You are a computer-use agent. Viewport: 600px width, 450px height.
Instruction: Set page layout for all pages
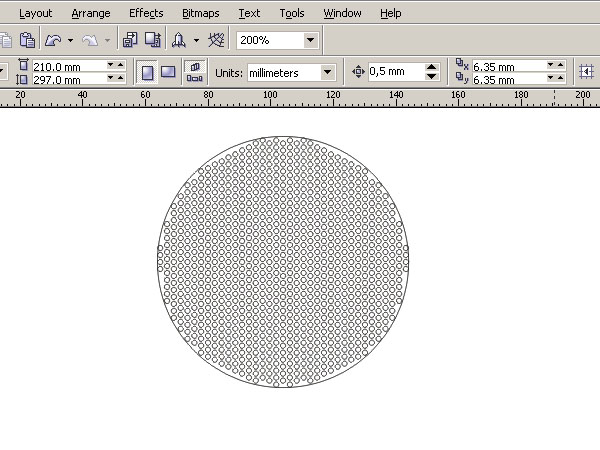[x=195, y=67]
